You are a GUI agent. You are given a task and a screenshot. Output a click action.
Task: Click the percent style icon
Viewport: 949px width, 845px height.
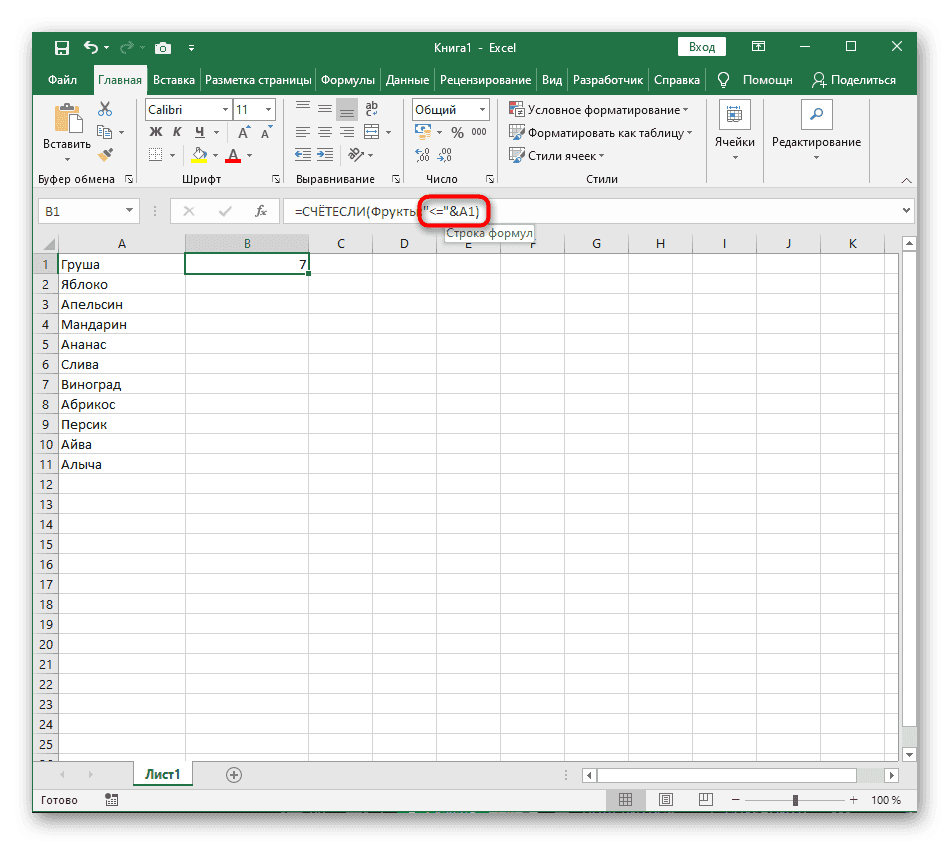[457, 132]
